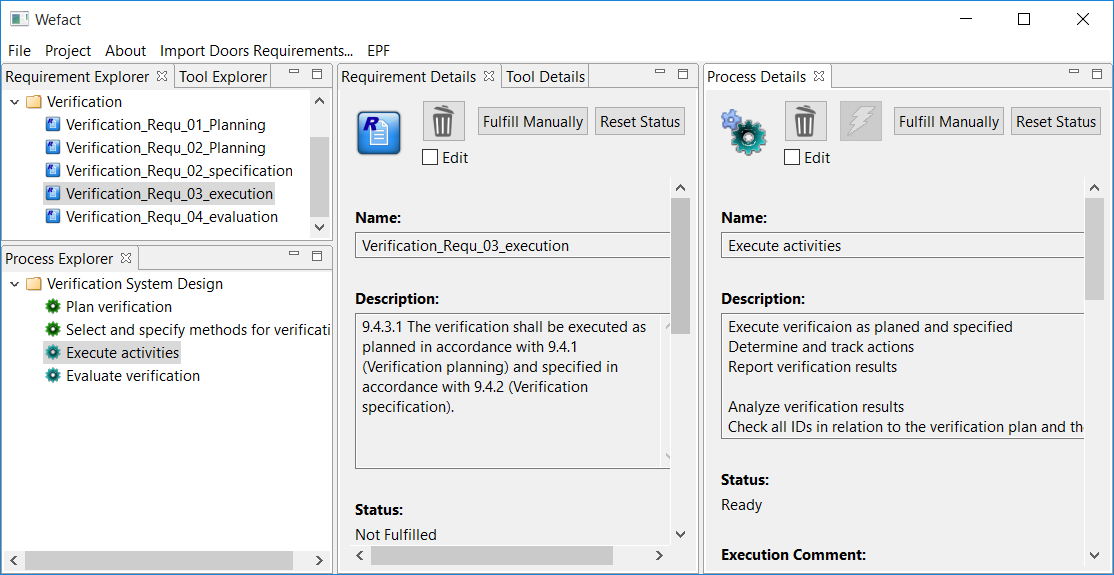The width and height of the screenshot is (1114, 575).
Task: Enable Edit checkbox in Requirement Details
Action: pos(430,158)
